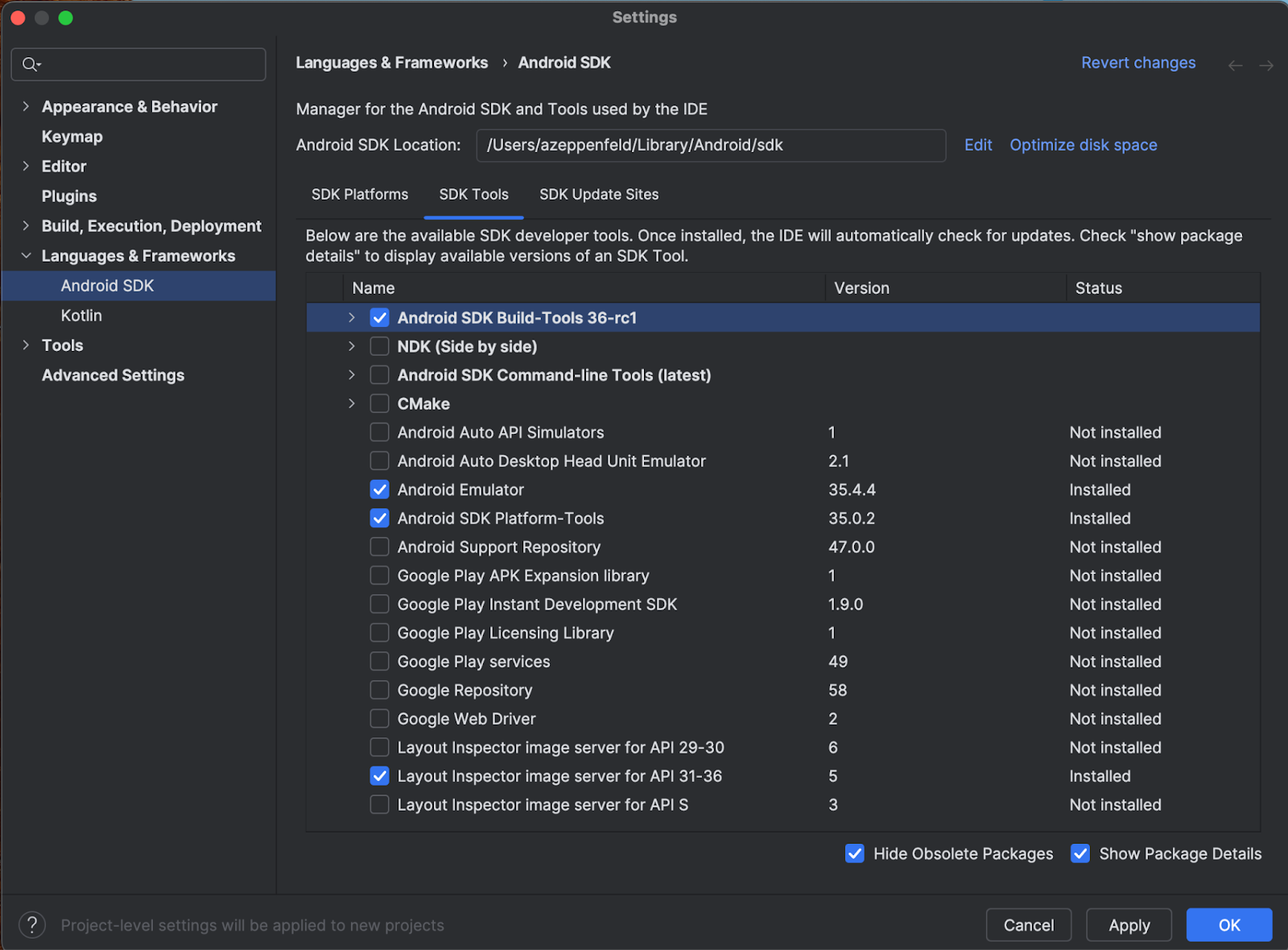Open help via the question mark icon
The height and width of the screenshot is (950, 1288).
point(31,924)
